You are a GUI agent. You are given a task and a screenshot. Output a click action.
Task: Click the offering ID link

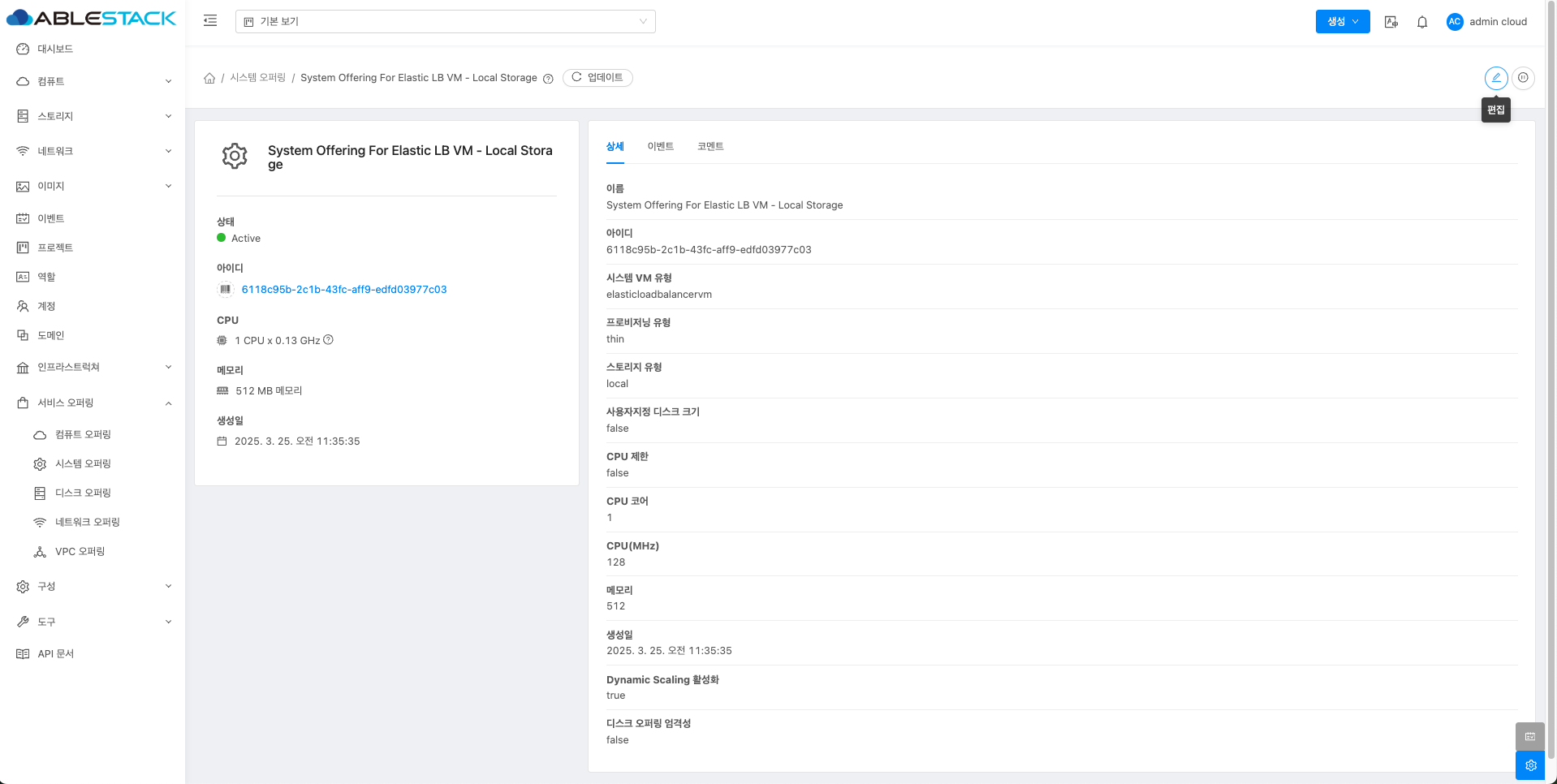point(343,290)
